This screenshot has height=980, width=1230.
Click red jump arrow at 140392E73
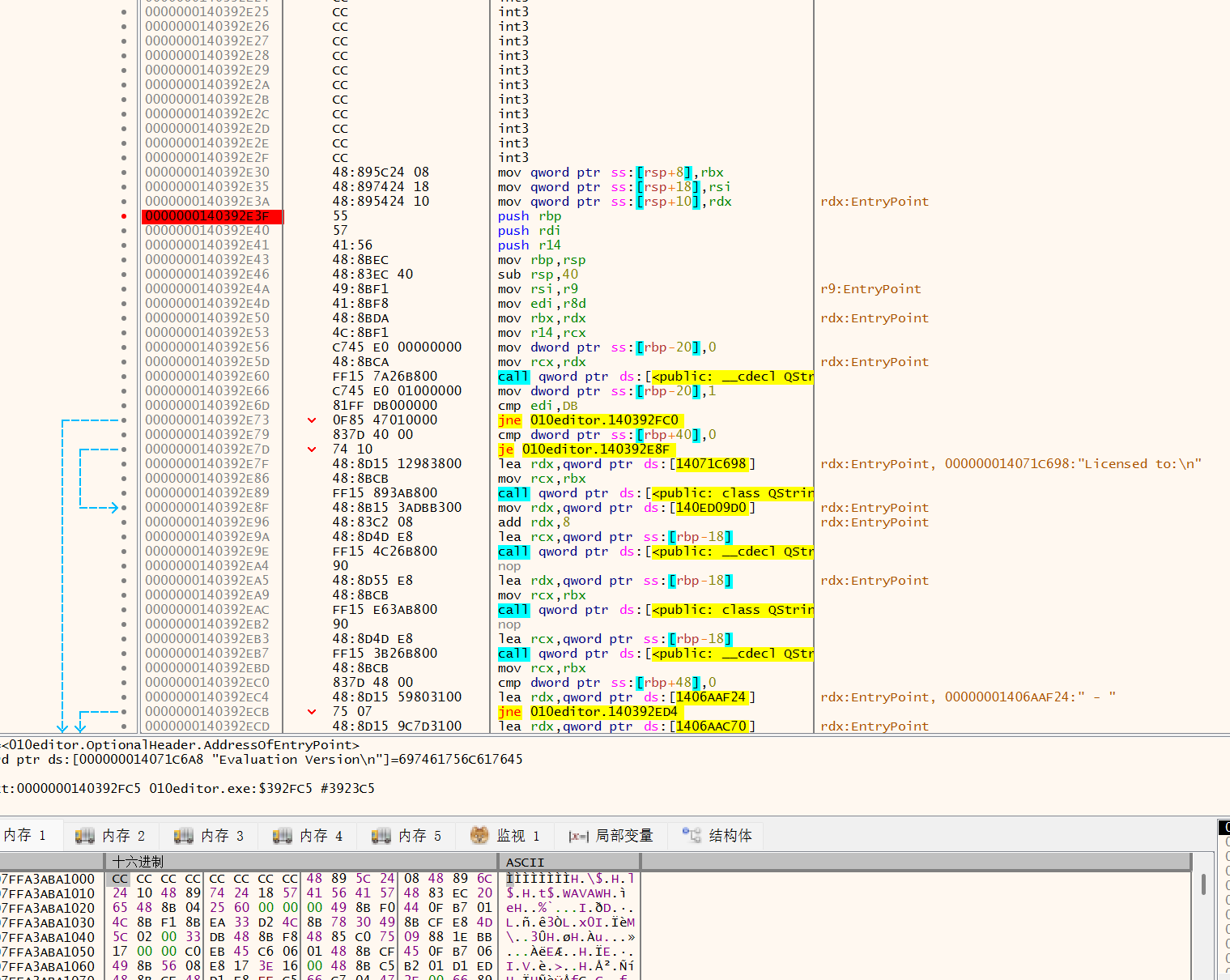(x=312, y=420)
